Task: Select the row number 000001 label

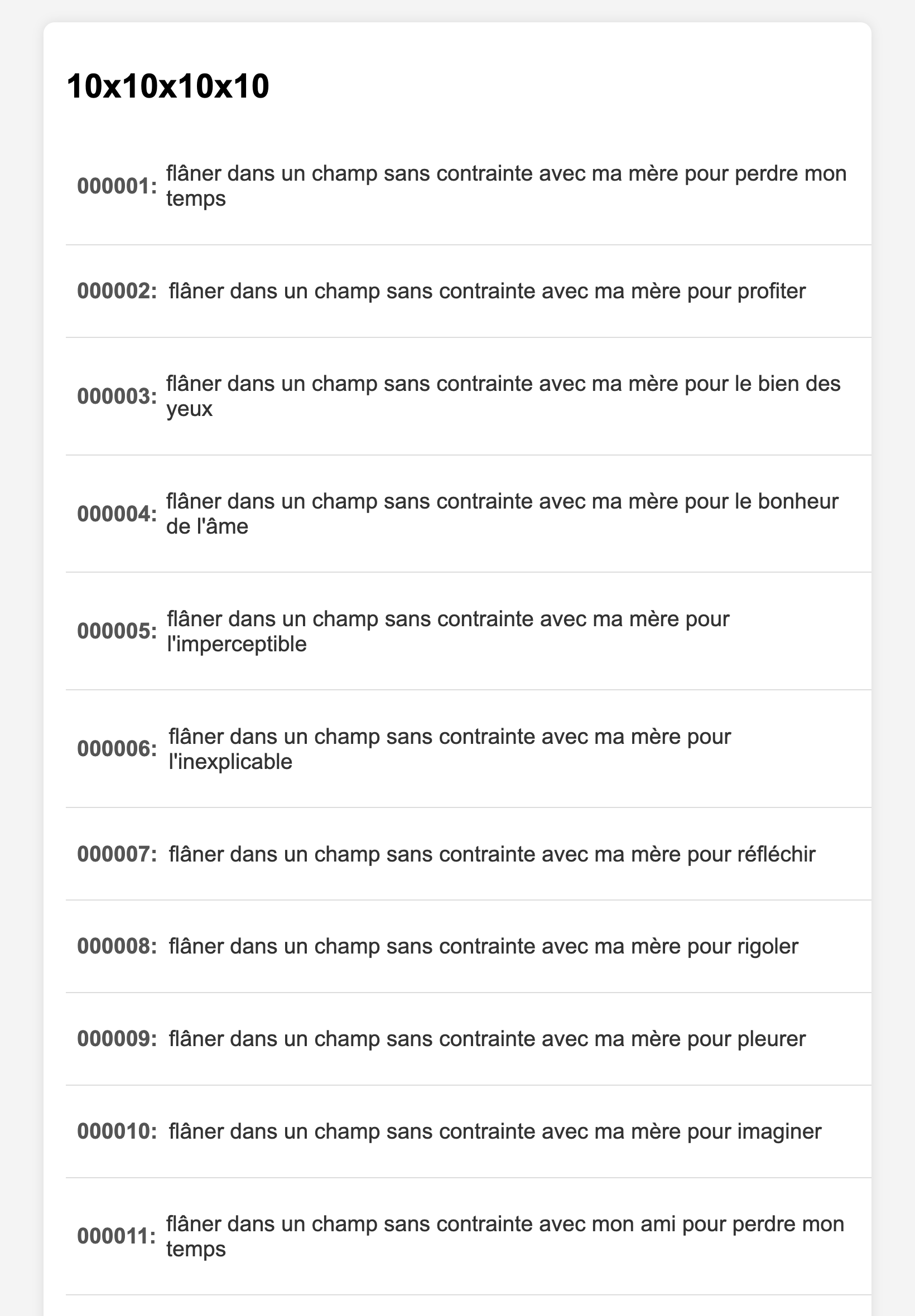Action: (x=117, y=186)
